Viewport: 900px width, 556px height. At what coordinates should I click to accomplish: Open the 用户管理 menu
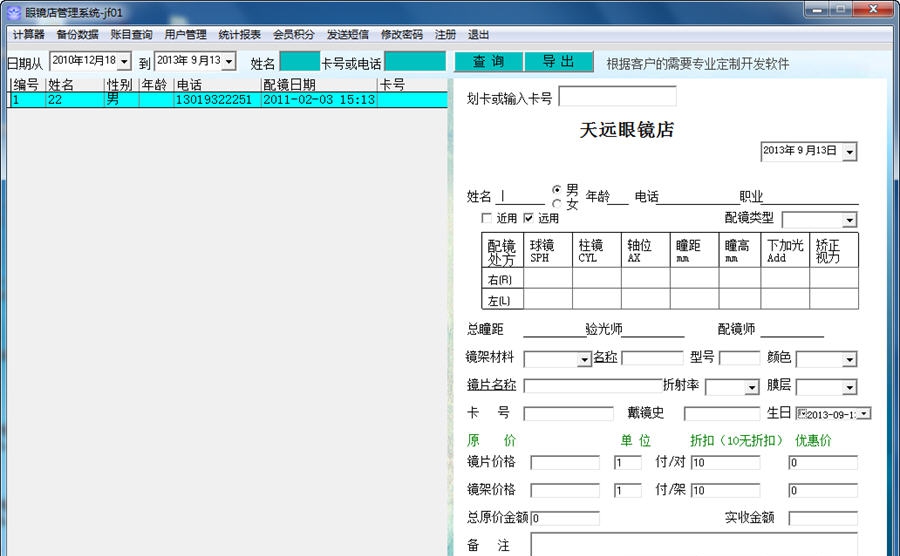(185, 34)
